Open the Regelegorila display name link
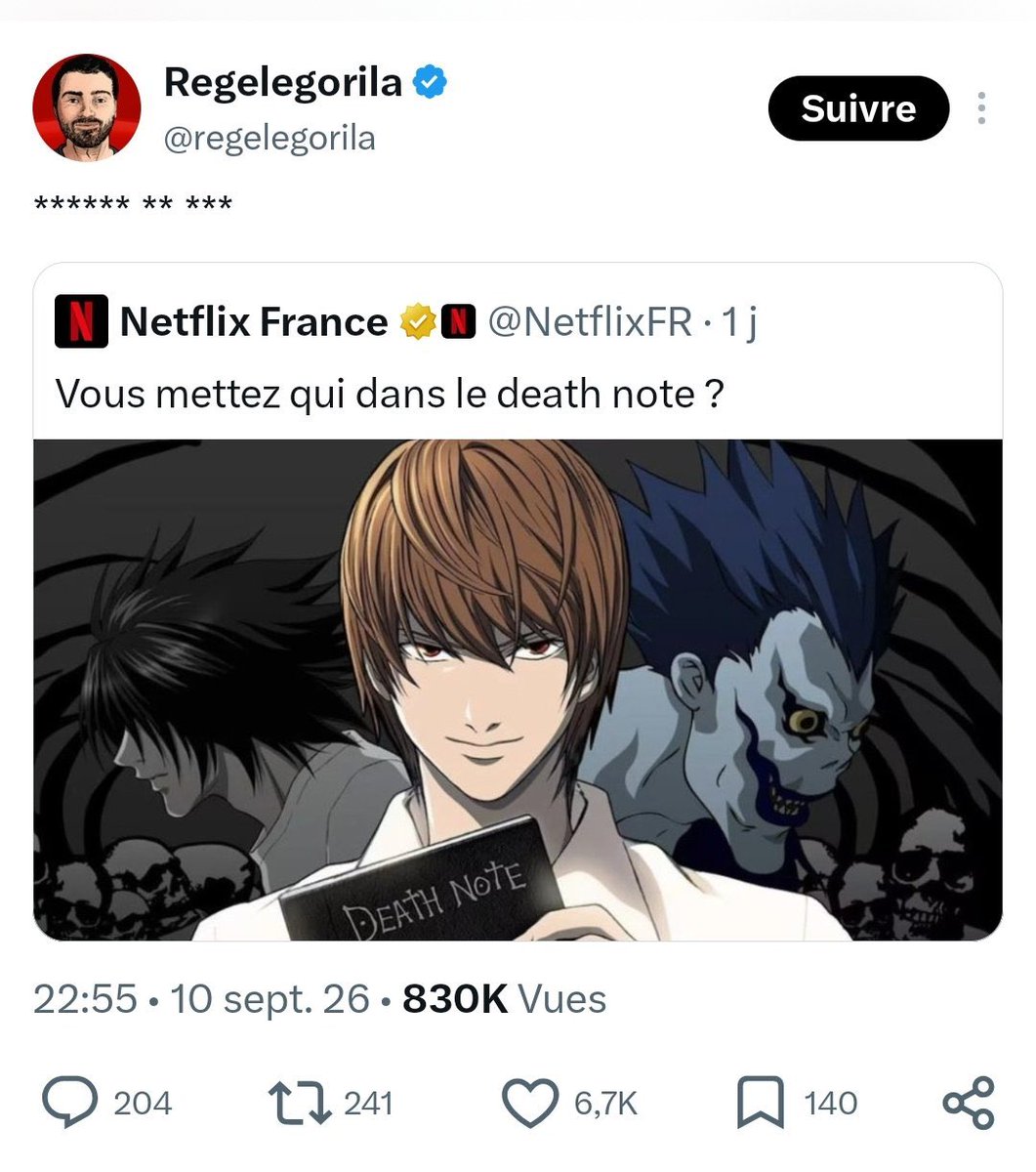 [282, 82]
